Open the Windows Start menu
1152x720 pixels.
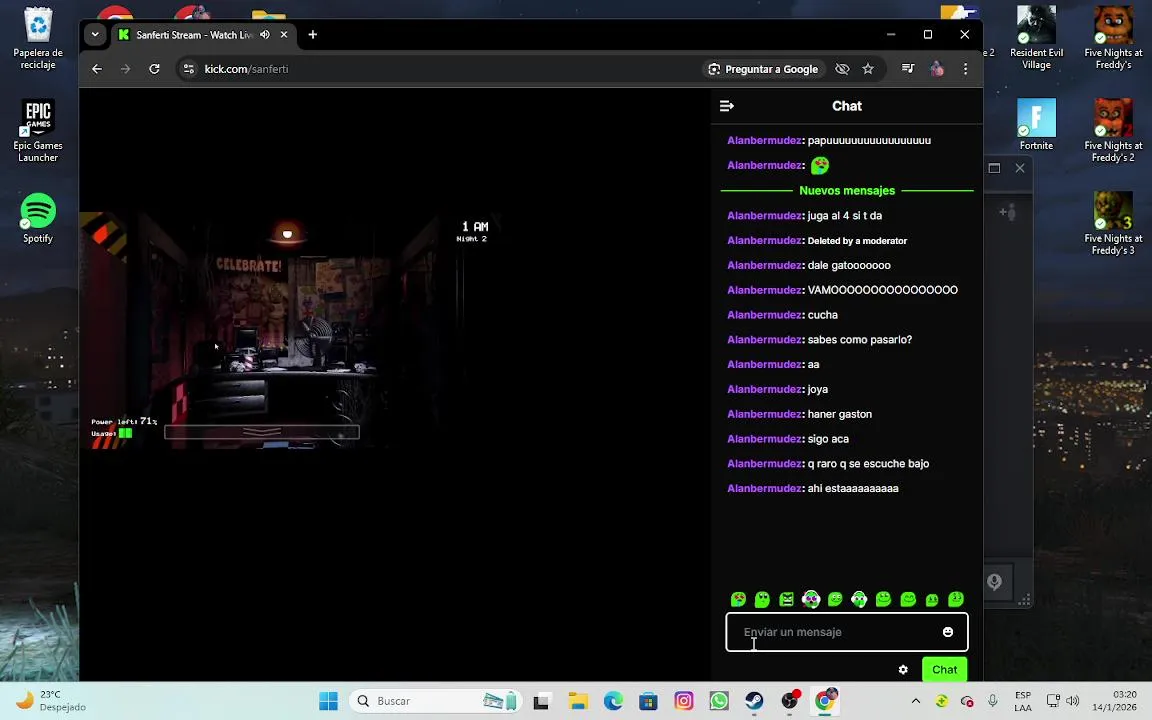(x=328, y=701)
